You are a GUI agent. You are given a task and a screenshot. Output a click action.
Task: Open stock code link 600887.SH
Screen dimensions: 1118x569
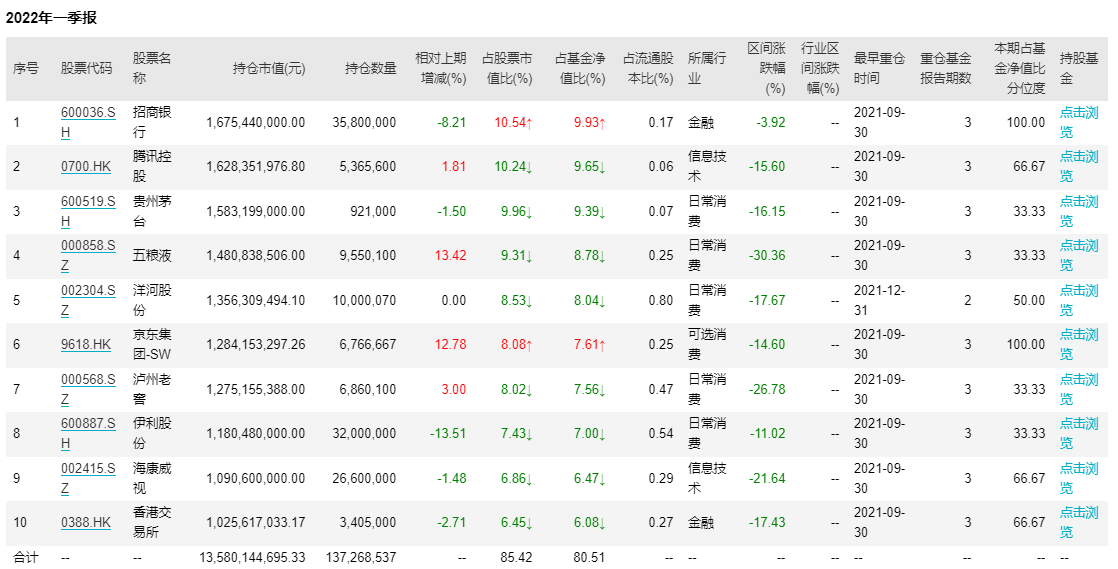pos(88,434)
